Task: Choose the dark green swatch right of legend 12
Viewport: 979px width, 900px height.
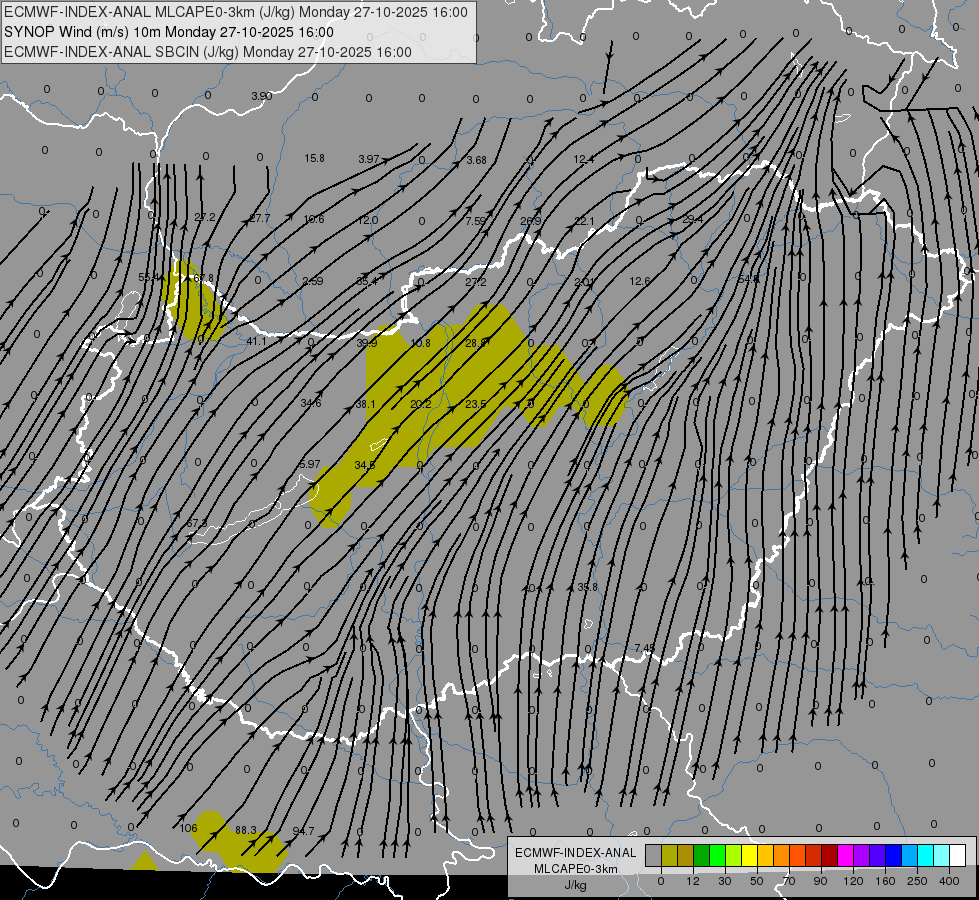Action: 701,856
